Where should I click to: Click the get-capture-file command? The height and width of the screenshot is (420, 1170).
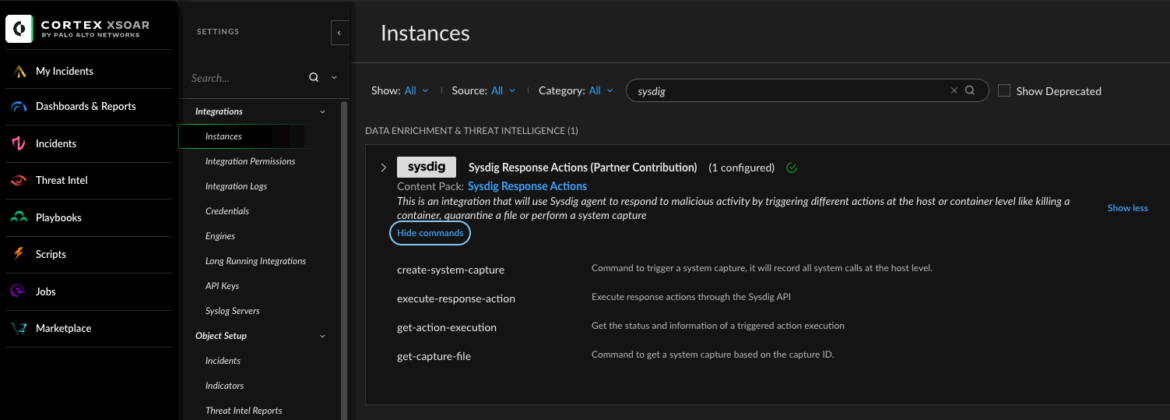(434, 356)
